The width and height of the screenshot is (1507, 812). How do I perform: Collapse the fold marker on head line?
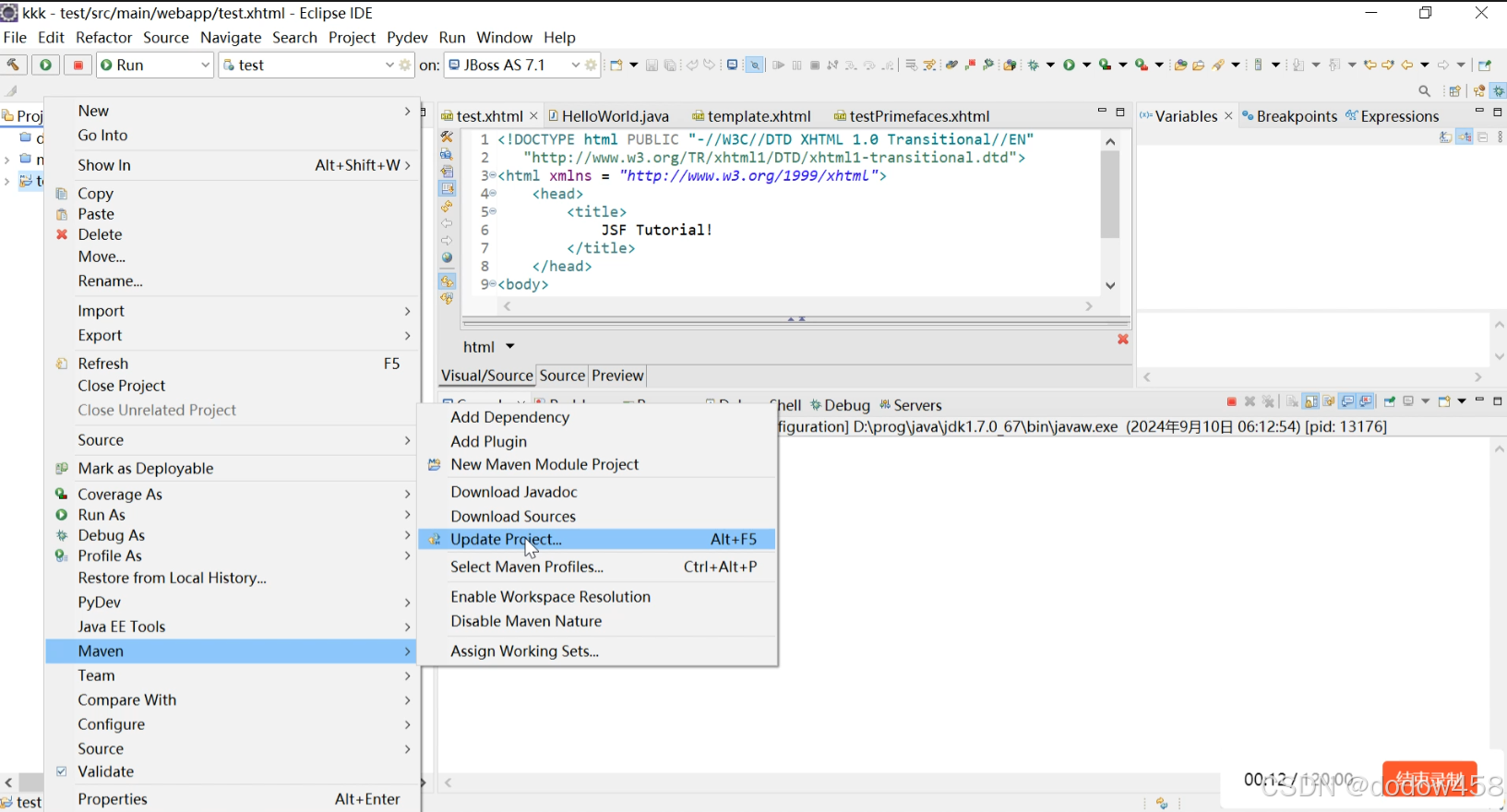pyautogui.click(x=493, y=194)
